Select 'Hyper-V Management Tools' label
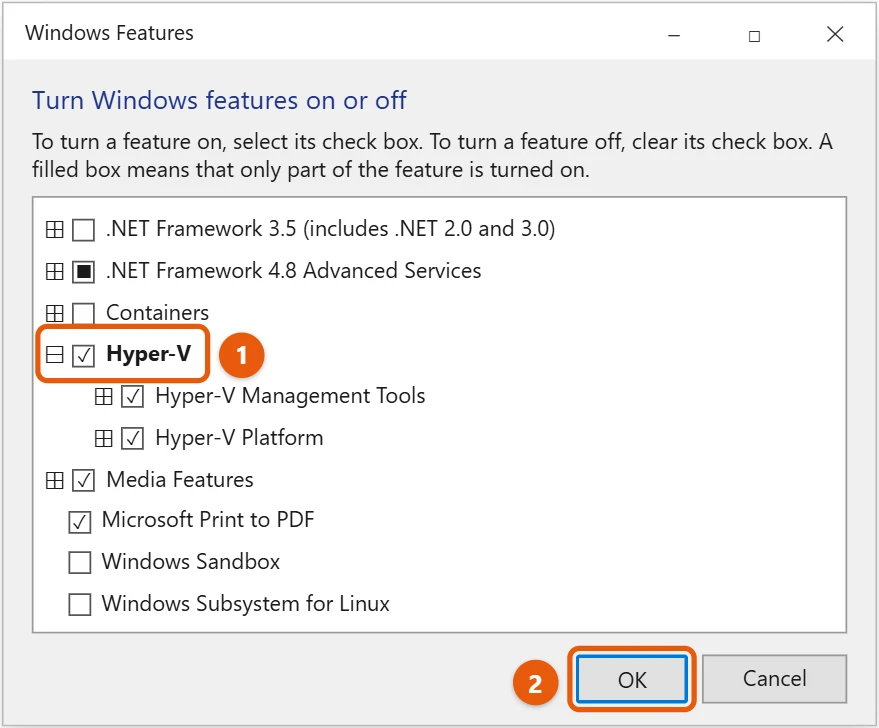The width and height of the screenshot is (879, 728). (290, 396)
